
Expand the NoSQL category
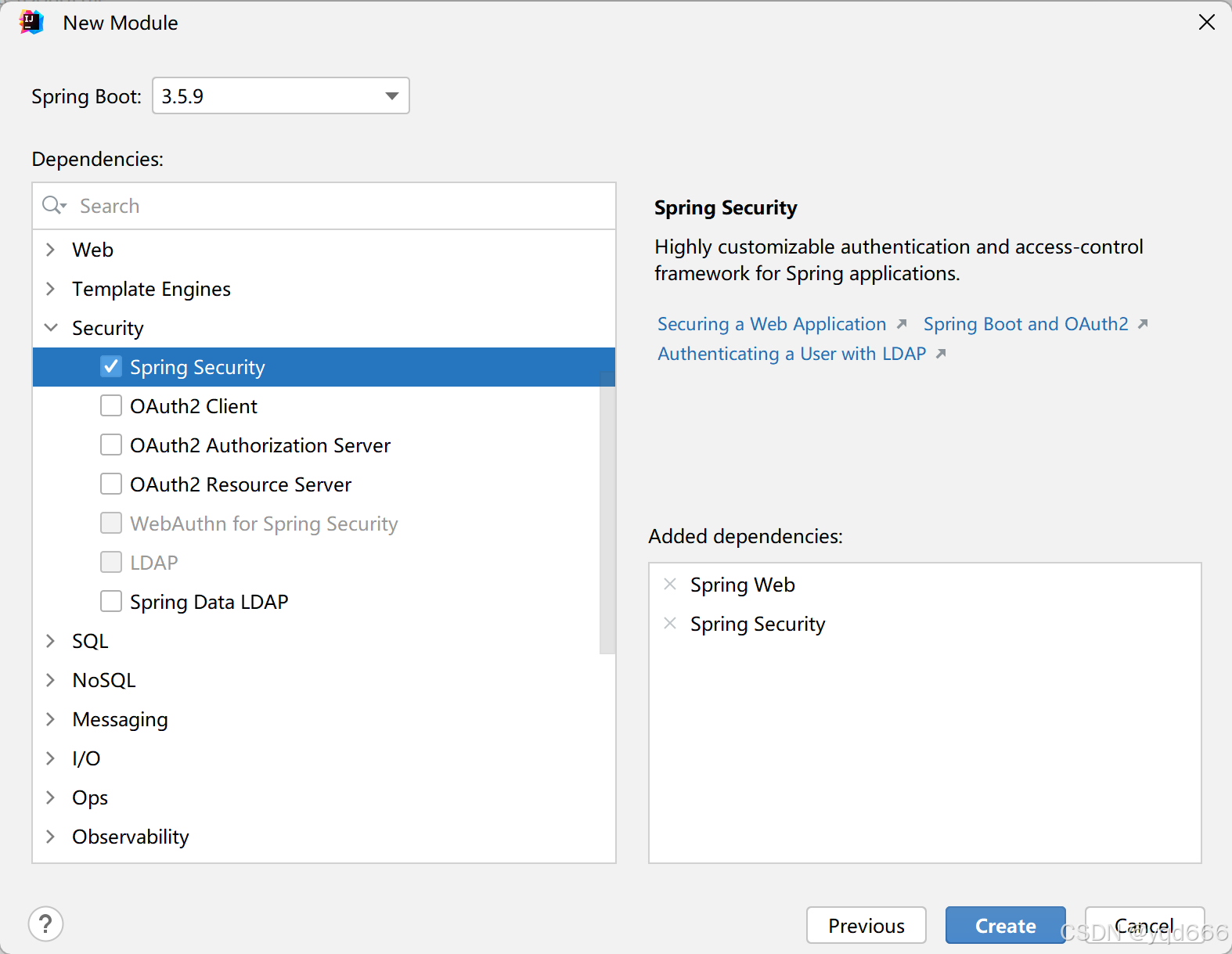pyautogui.click(x=51, y=680)
